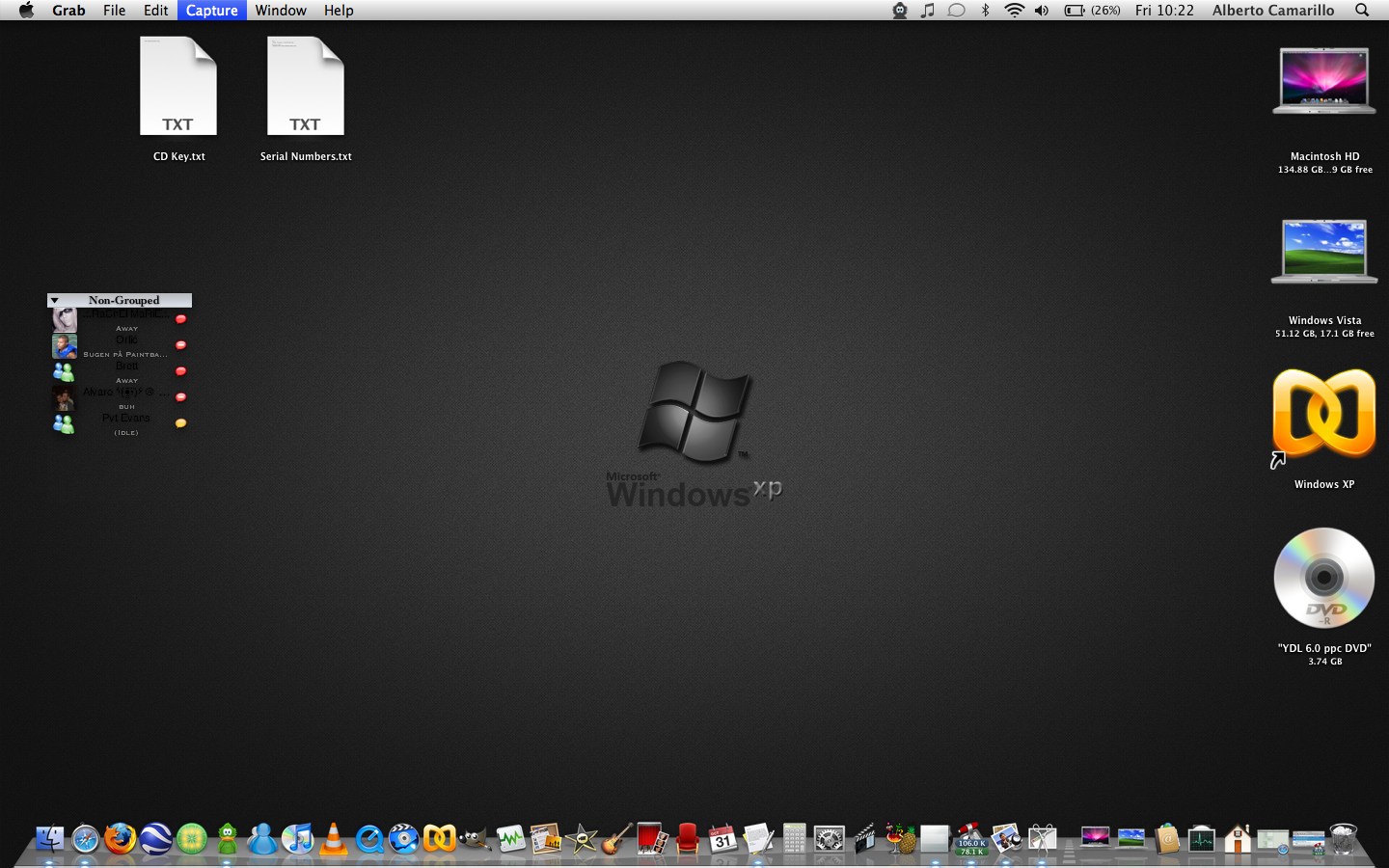Click the music note menu bar icon
Image resolution: width=1389 pixels, height=868 pixels.
(x=927, y=11)
